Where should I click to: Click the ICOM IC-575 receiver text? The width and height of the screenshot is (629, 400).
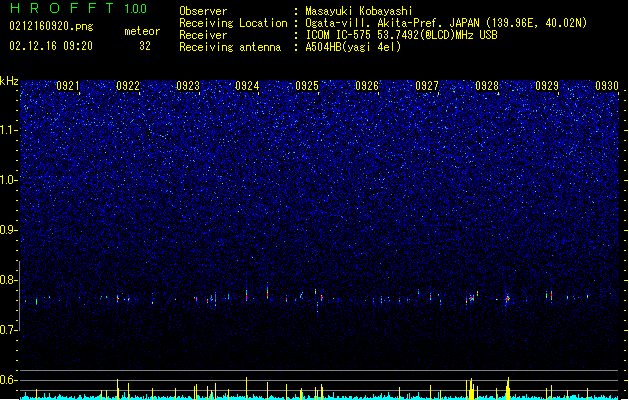coord(401,35)
